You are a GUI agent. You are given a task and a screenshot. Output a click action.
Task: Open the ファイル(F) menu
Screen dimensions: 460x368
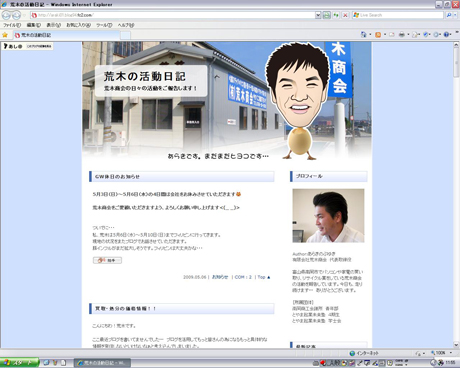click(12, 25)
